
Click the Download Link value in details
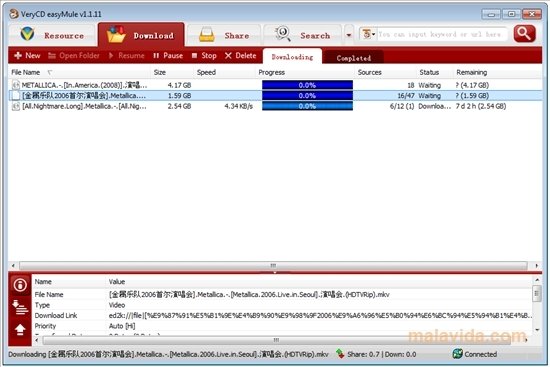pos(320,315)
